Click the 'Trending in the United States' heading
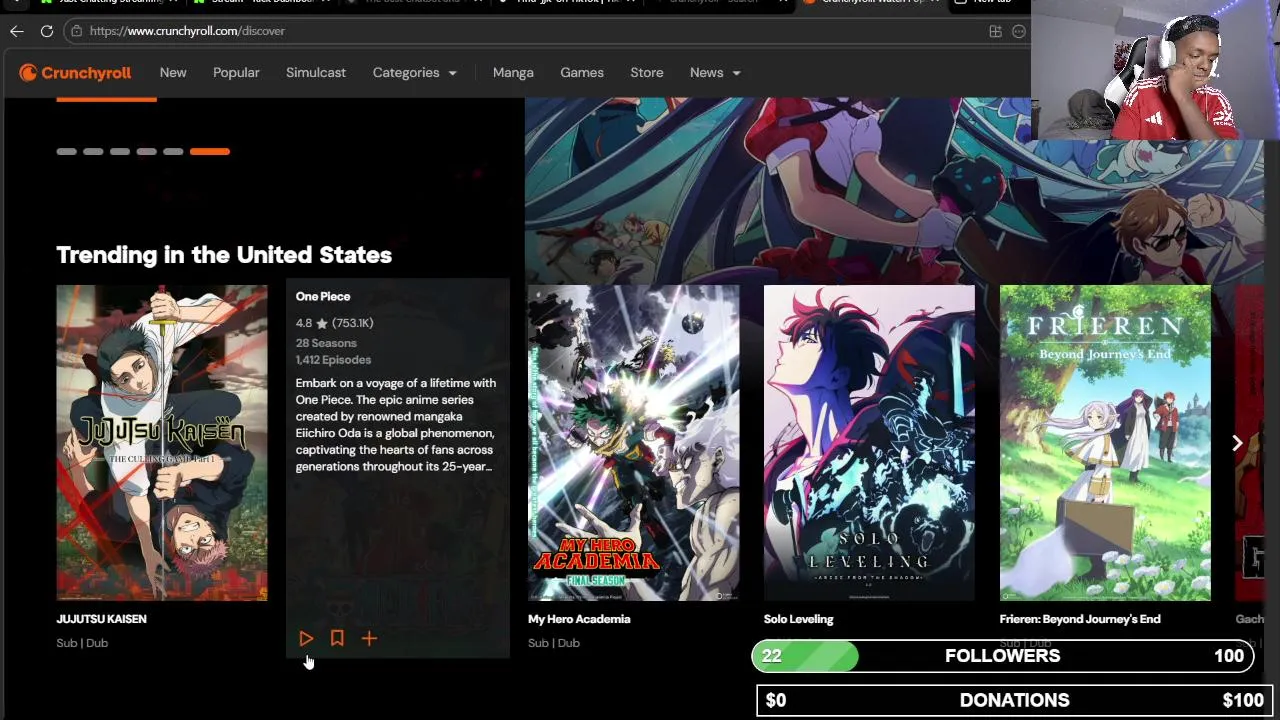 [224, 255]
